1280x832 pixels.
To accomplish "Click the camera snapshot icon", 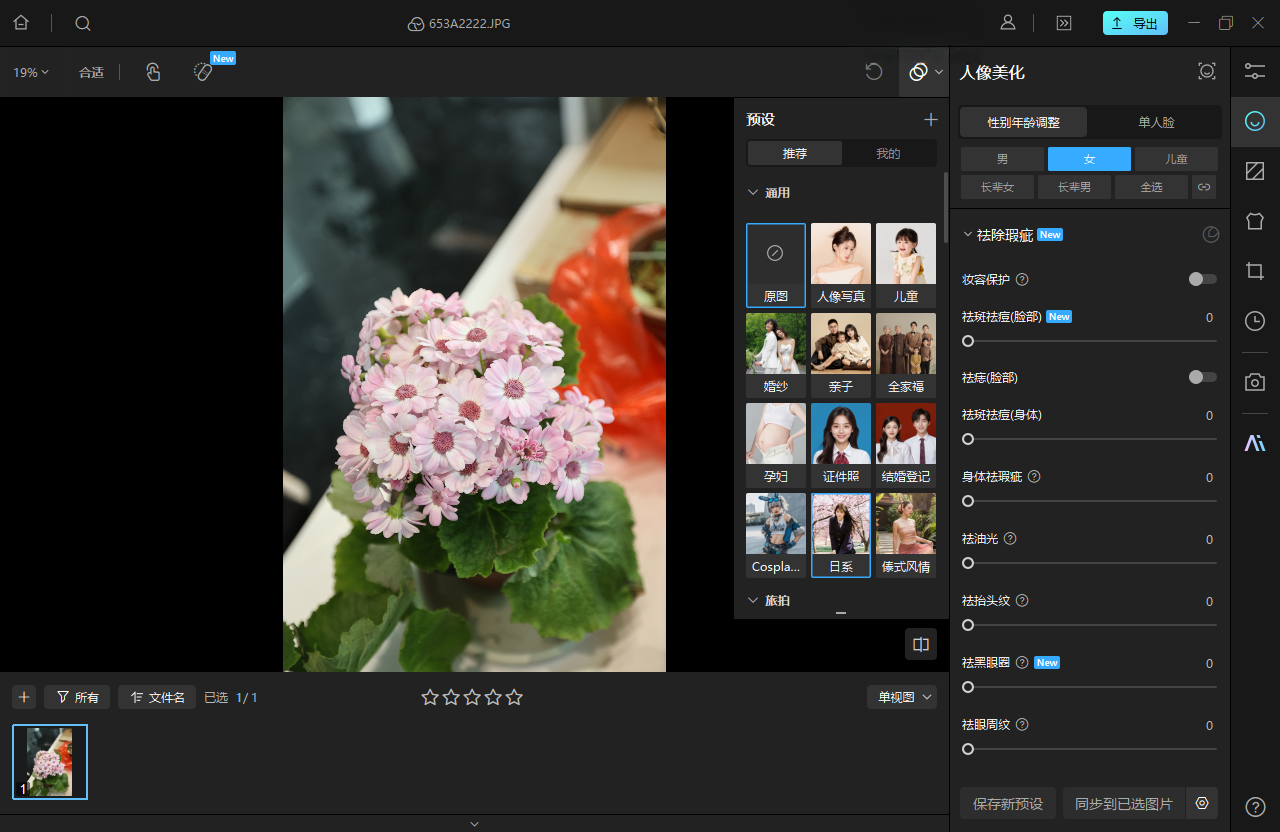I will point(1254,382).
